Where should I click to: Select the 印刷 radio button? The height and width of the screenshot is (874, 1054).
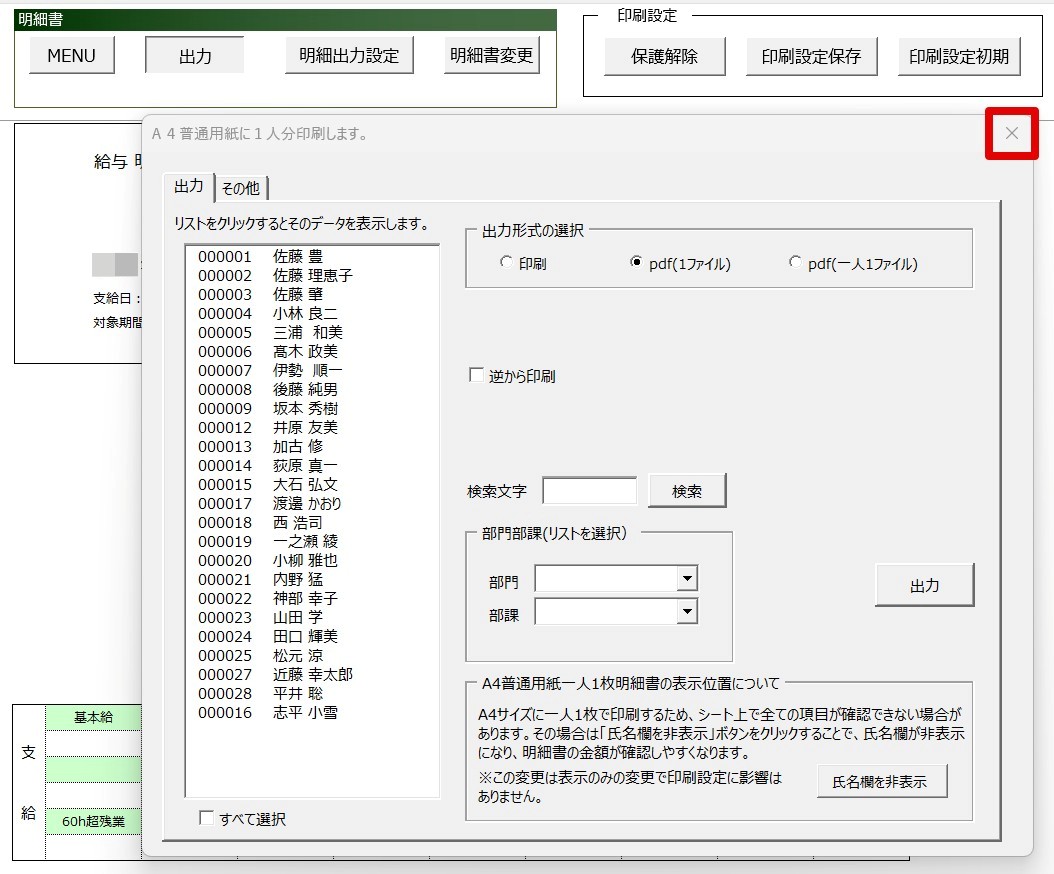tap(506, 262)
